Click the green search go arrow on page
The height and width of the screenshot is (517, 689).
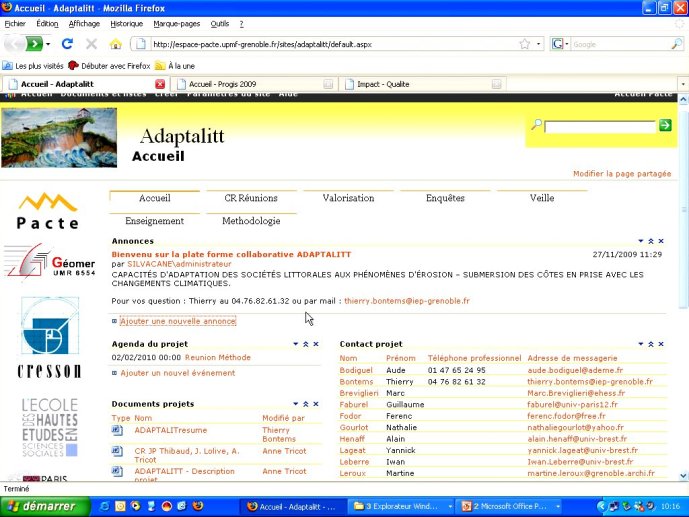665,126
